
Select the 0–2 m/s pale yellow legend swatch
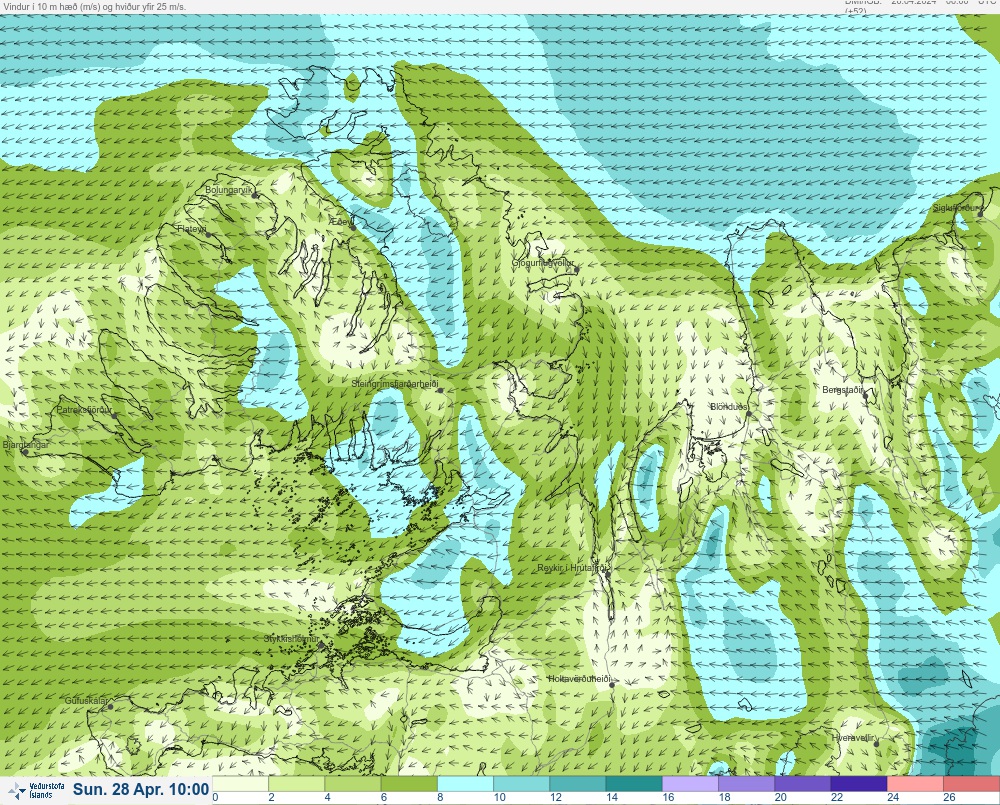click(x=240, y=783)
